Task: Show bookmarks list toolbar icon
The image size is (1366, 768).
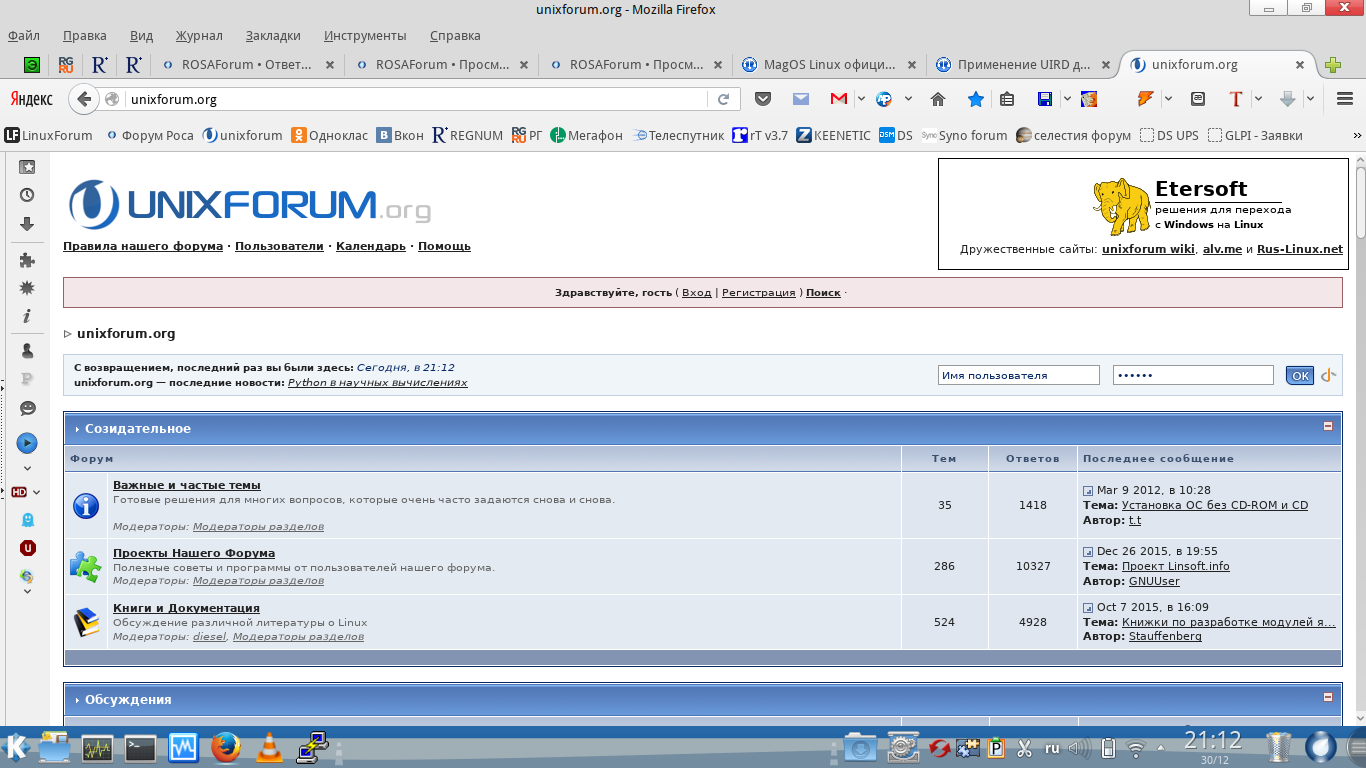Action: coord(1007,99)
